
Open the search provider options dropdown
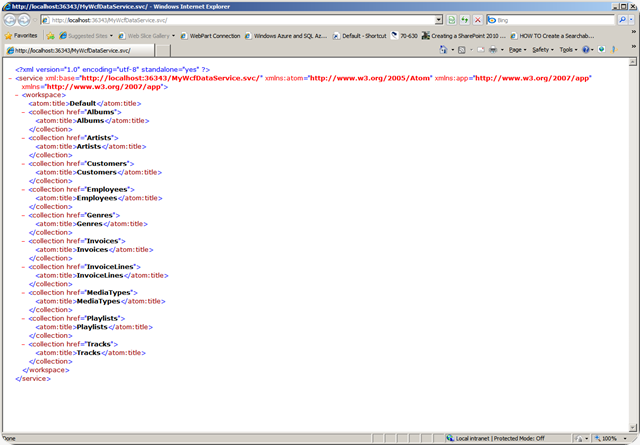point(631,20)
